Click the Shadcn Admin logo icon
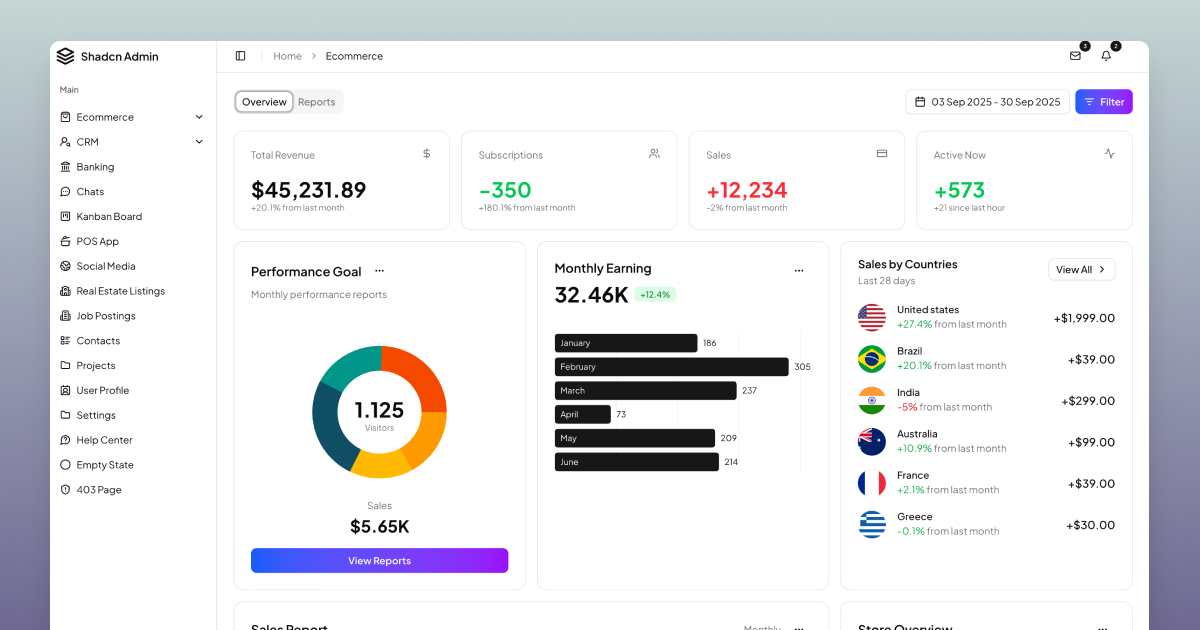This screenshot has height=630, width=1200. pyautogui.click(x=66, y=56)
